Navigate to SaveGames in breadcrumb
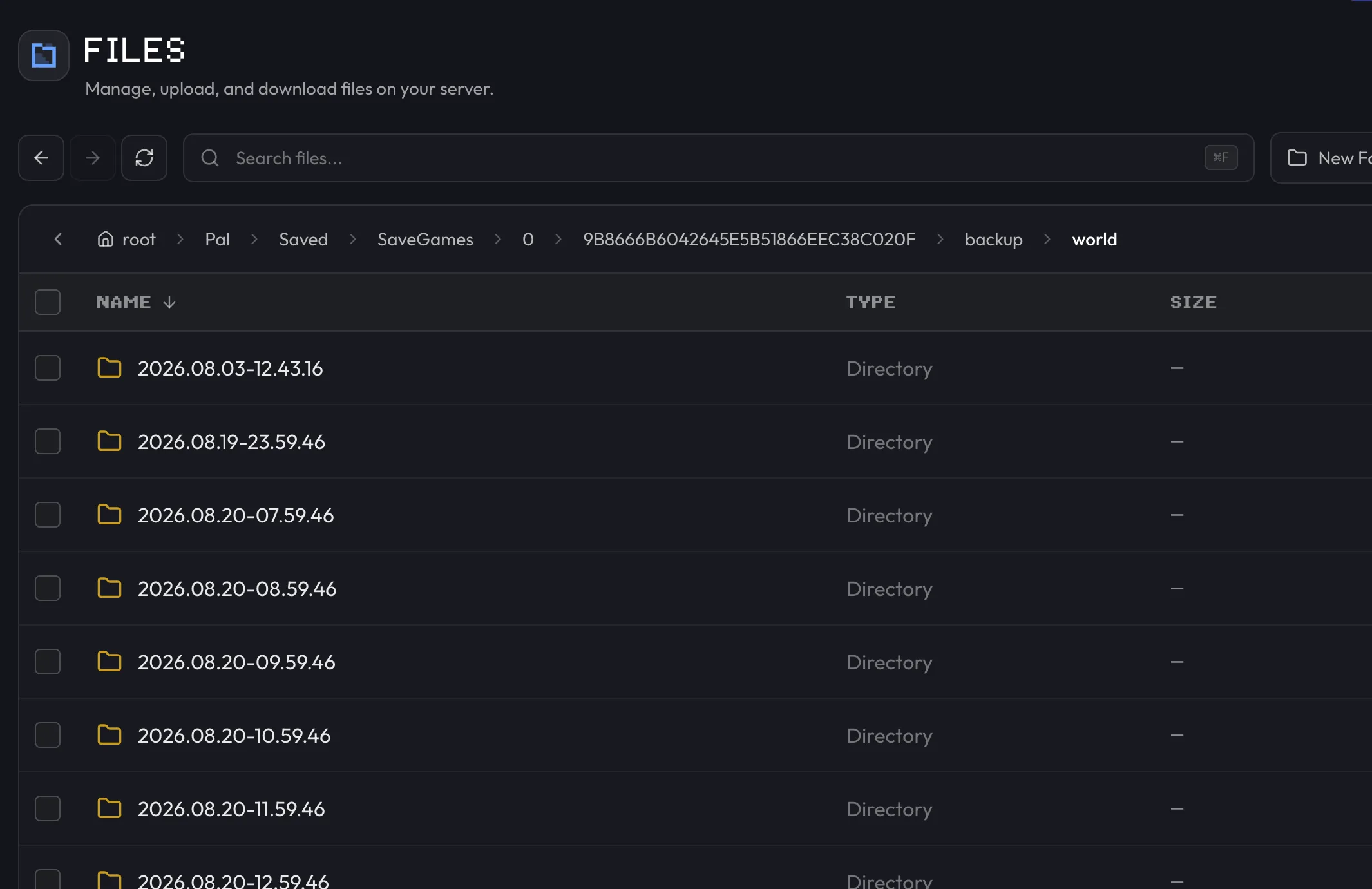The height and width of the screenshot is (889, 1372). point(425,240)
